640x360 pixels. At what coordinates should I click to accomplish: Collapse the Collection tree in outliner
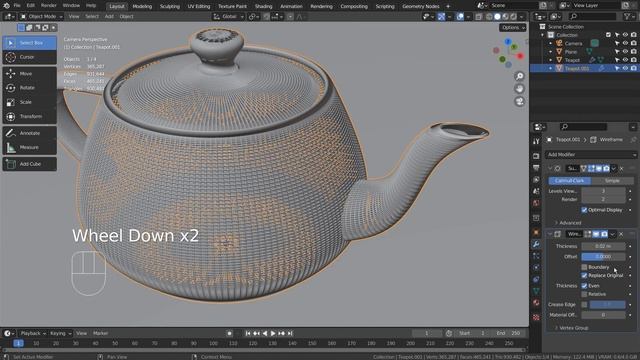coord(542,35)
